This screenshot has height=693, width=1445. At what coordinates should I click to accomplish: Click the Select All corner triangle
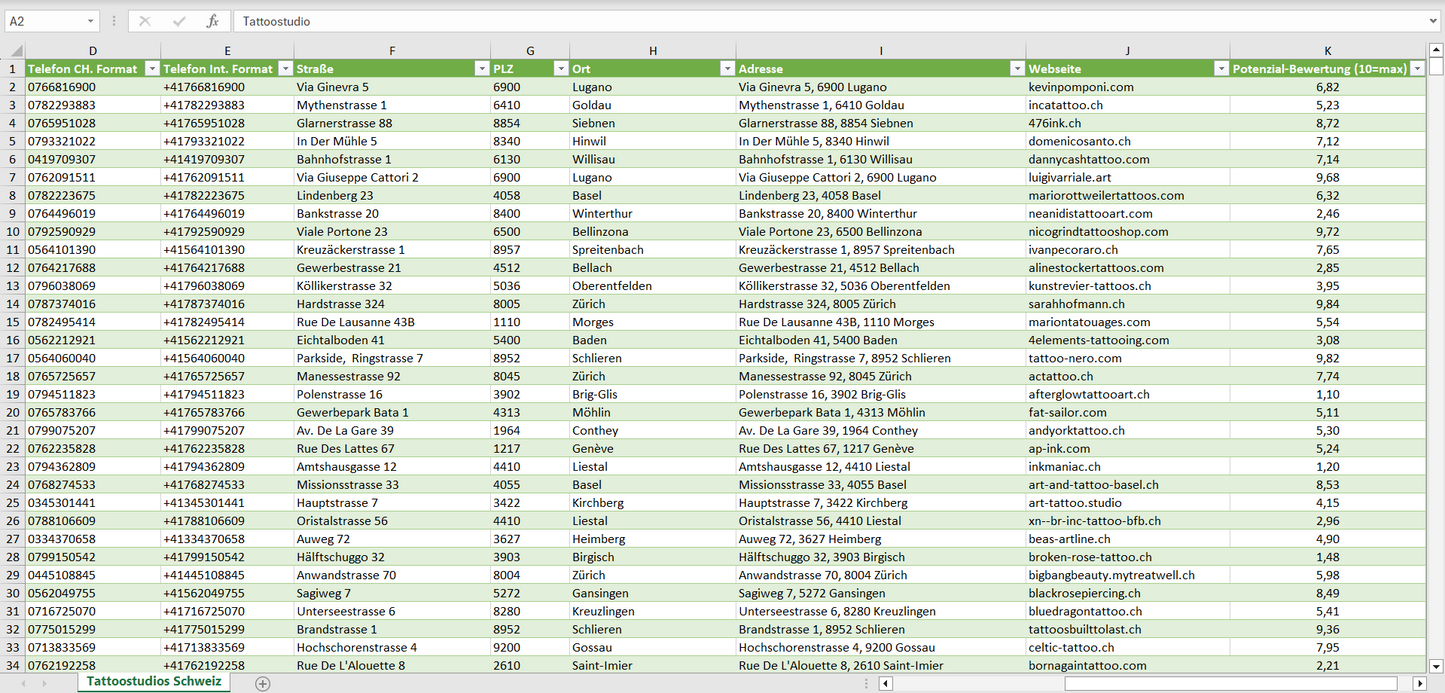tap(14, 51)
